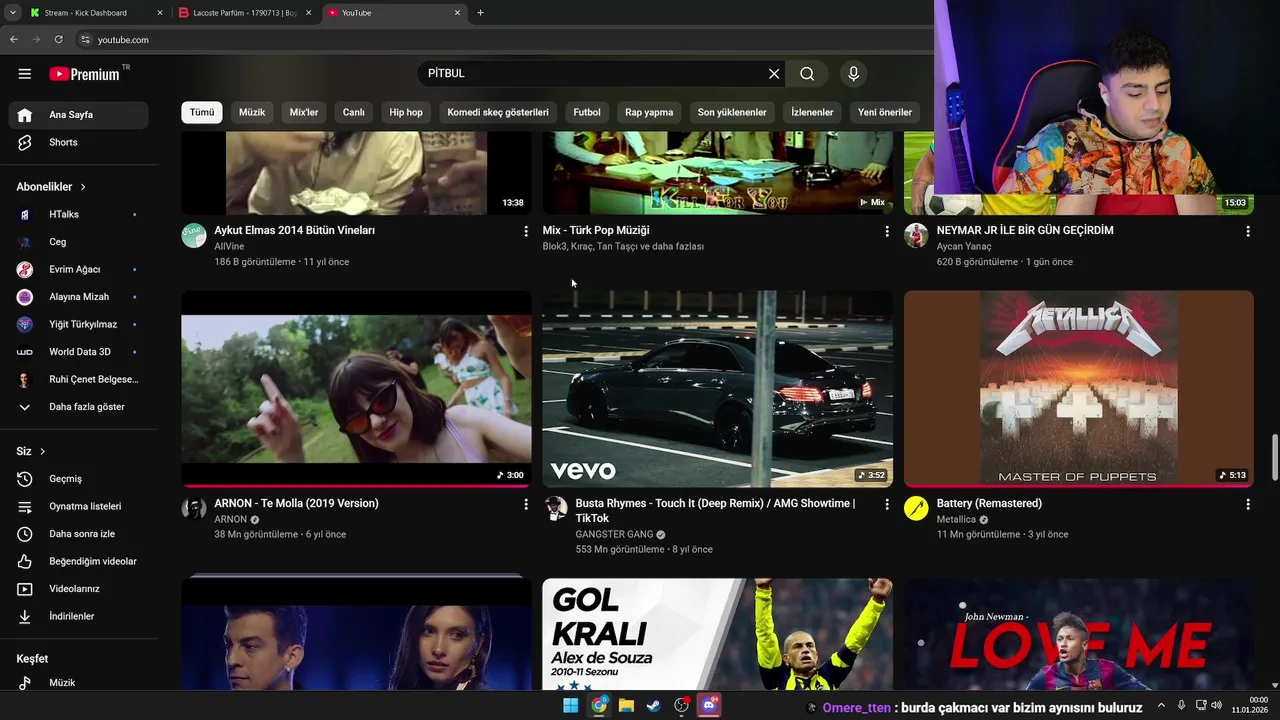Go to Ana Sayfa in sidebar
Screen dimensions: 1280x720
coord(78,115)
